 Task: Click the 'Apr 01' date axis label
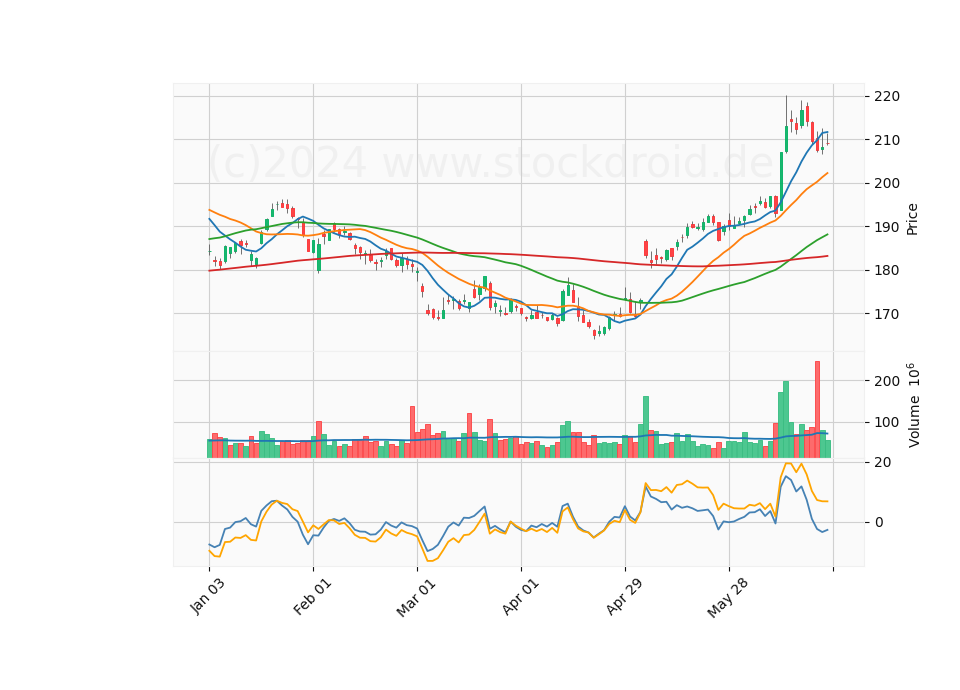[520, 596]
